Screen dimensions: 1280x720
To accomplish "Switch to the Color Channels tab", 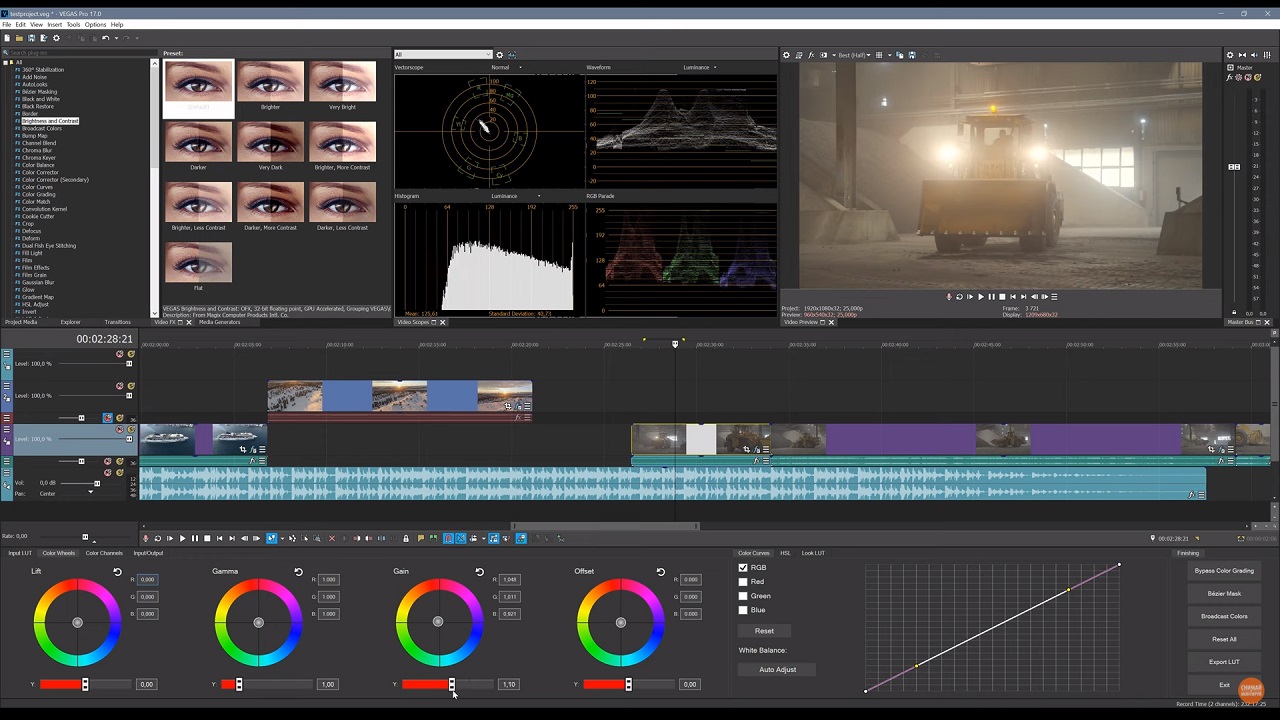I will click(x=104, y=553).
